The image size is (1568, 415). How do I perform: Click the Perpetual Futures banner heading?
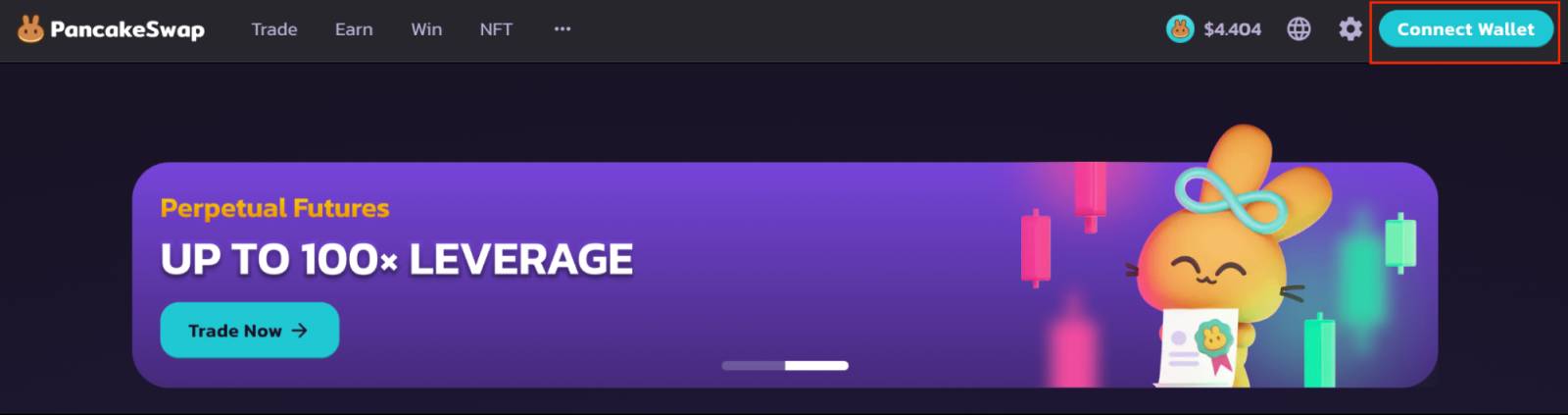pos(274,208)
